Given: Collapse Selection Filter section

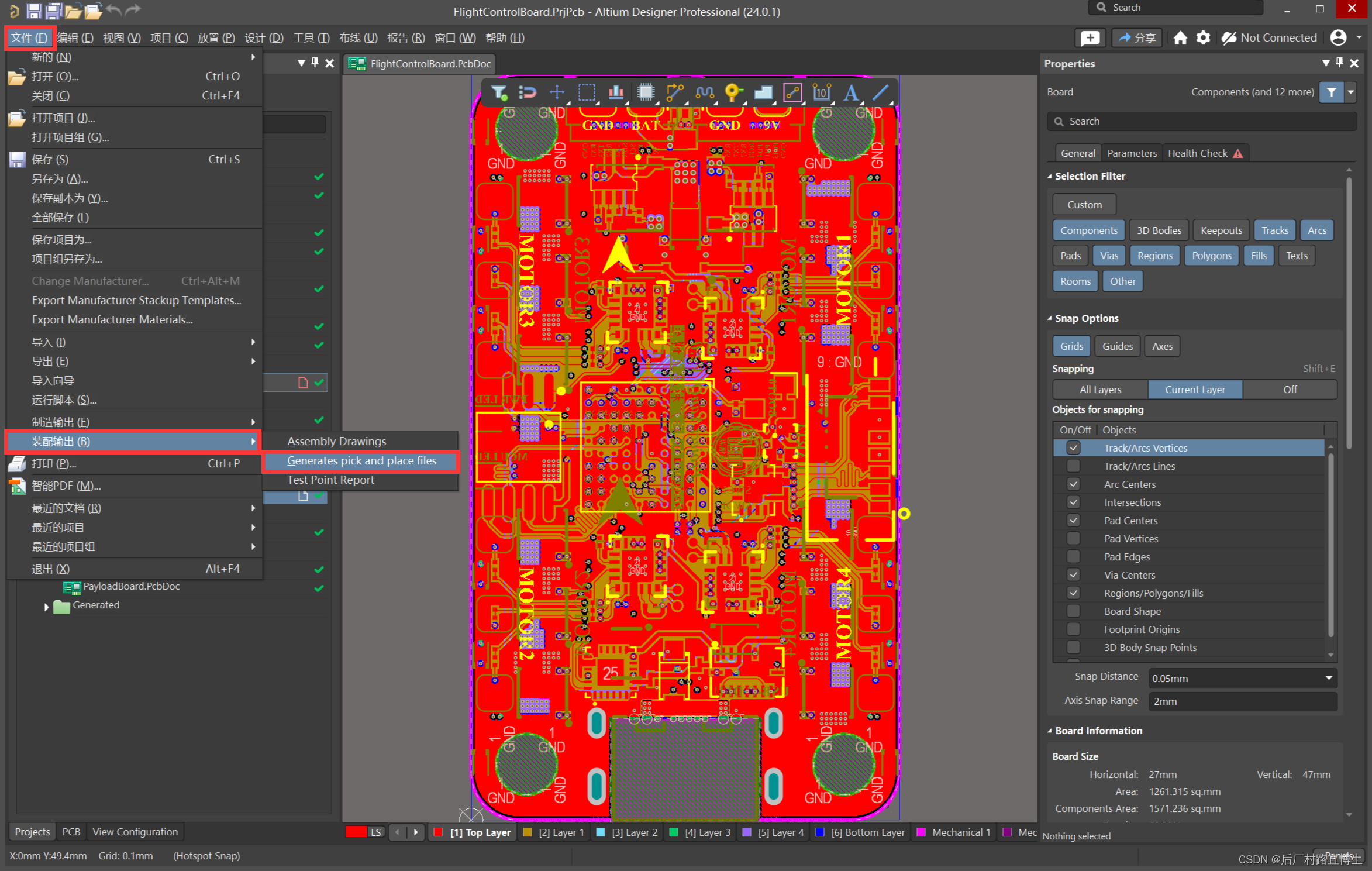Looking at the screenshot, I should 1050,176.
